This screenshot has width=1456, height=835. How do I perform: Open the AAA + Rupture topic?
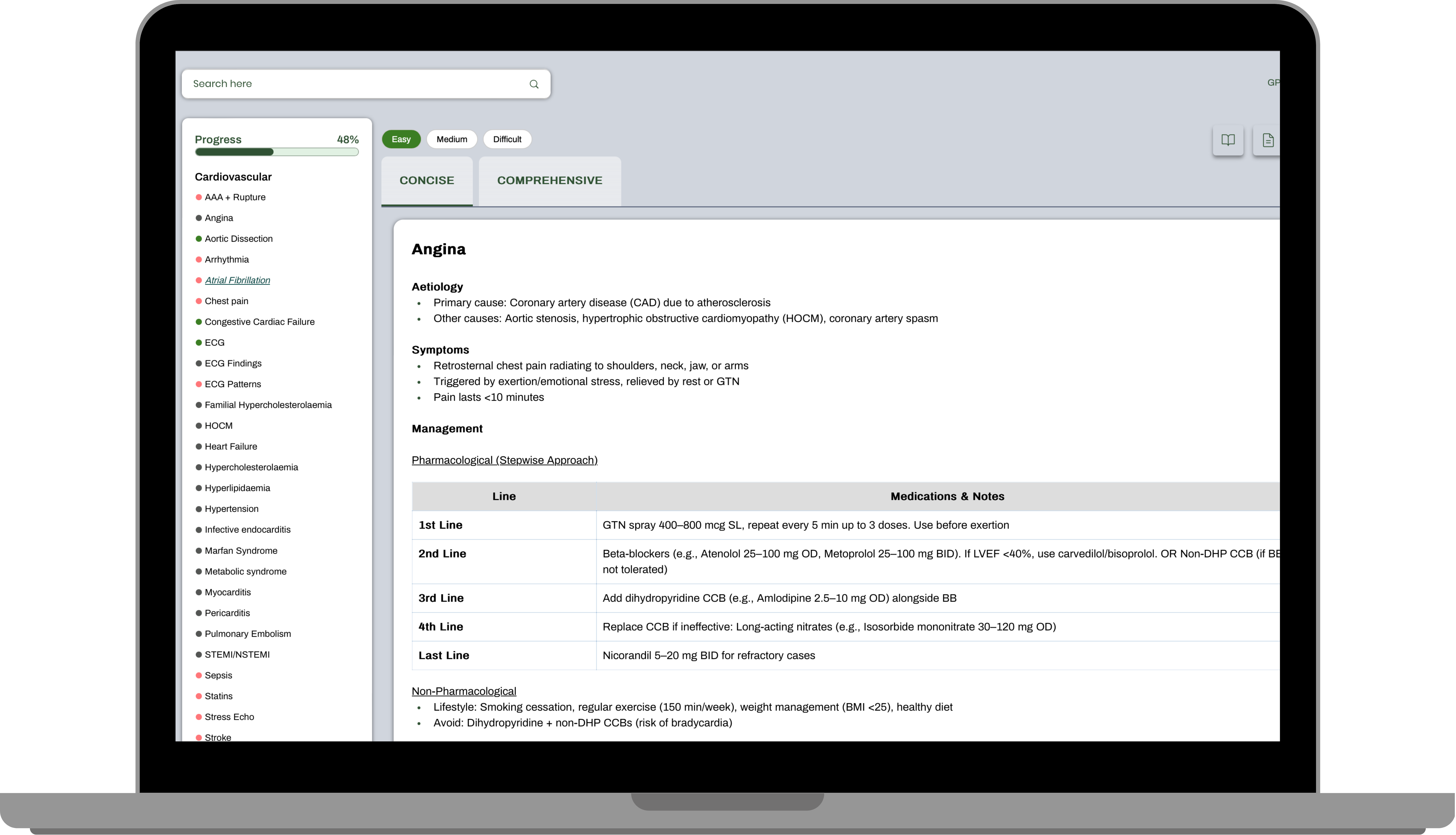coord(235,197)
